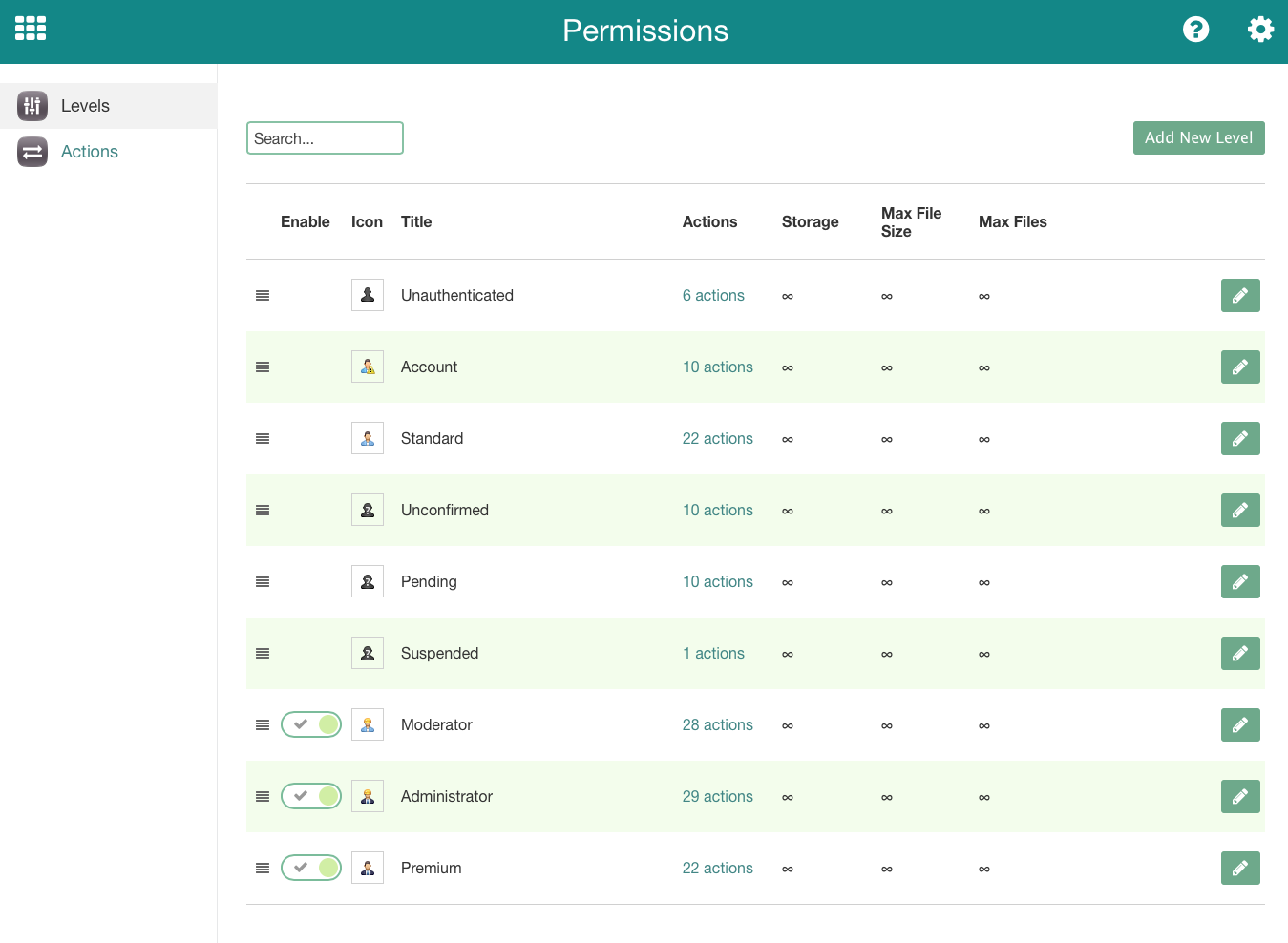Click the drag handle for Account row
This screenshot has height=943, width=1288.
pos(263,367)
